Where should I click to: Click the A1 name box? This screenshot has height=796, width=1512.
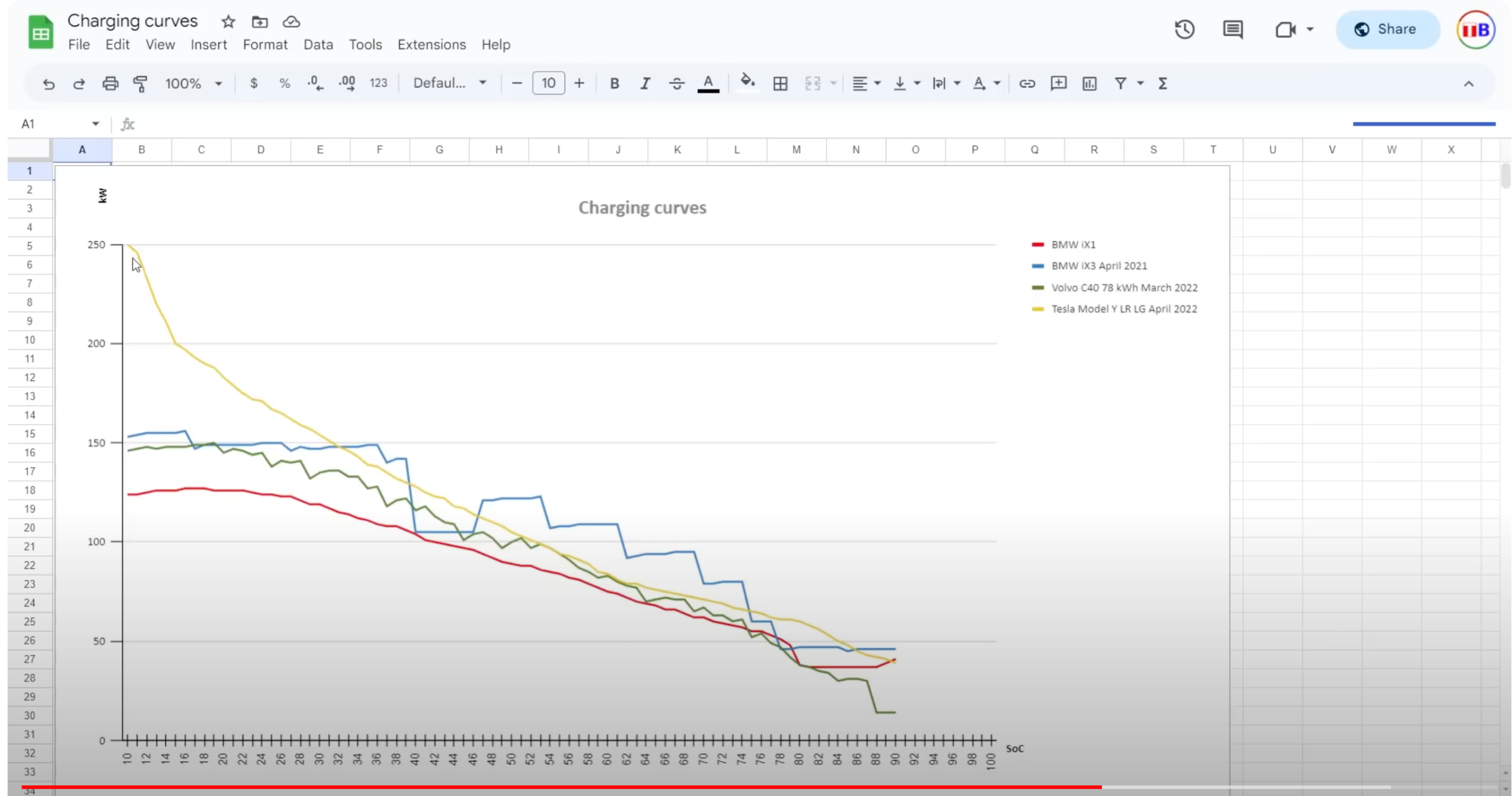pos(60,124)
